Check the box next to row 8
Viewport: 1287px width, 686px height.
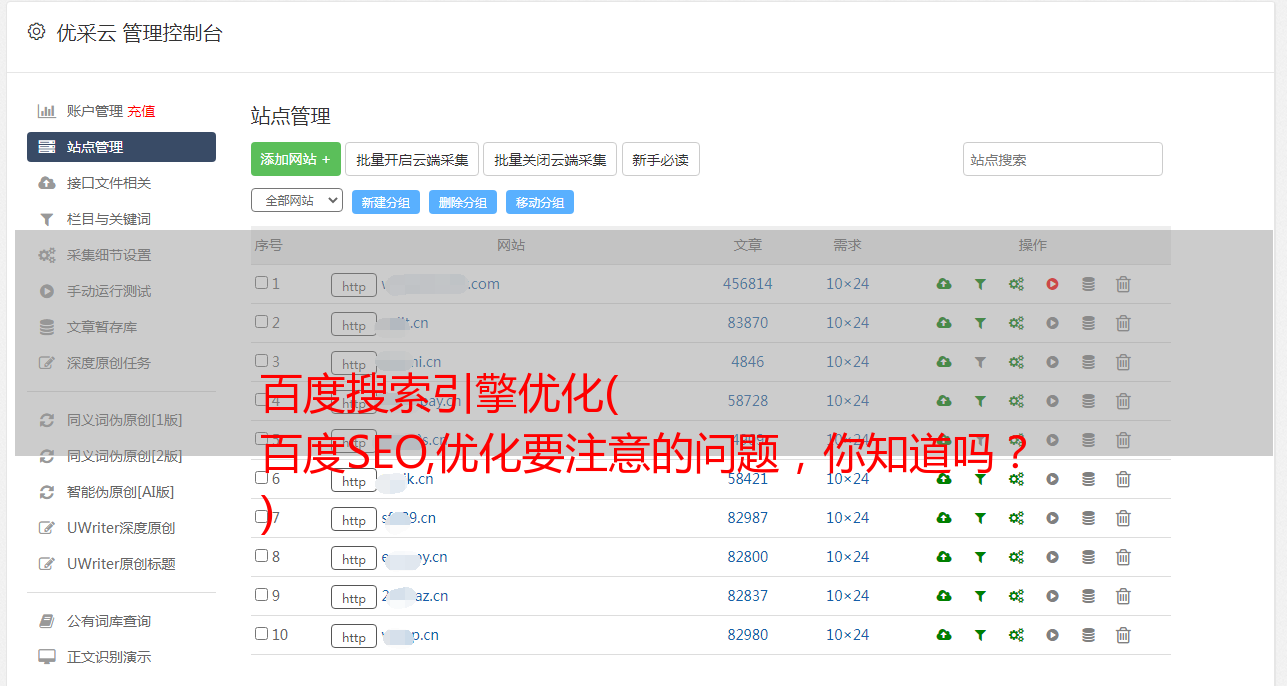coord(261,556)
